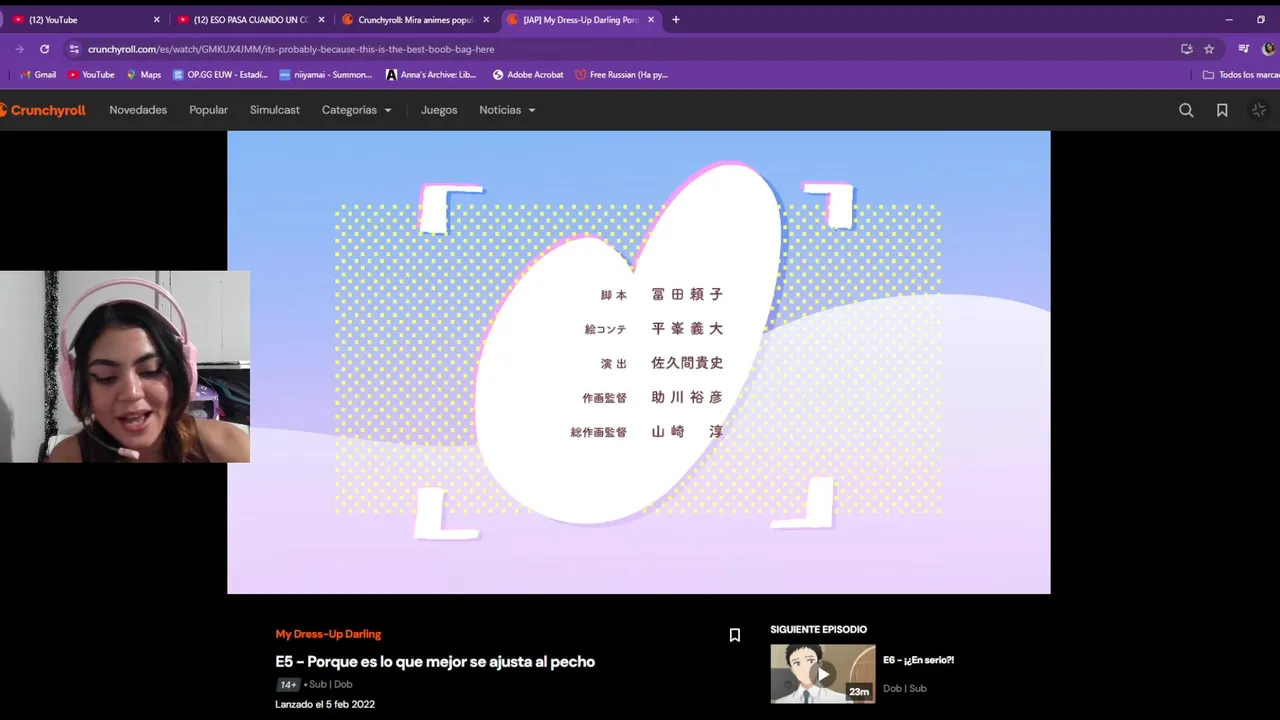Open Chrome profile avatar
1280x720 pixels.
pos(1269,49)
